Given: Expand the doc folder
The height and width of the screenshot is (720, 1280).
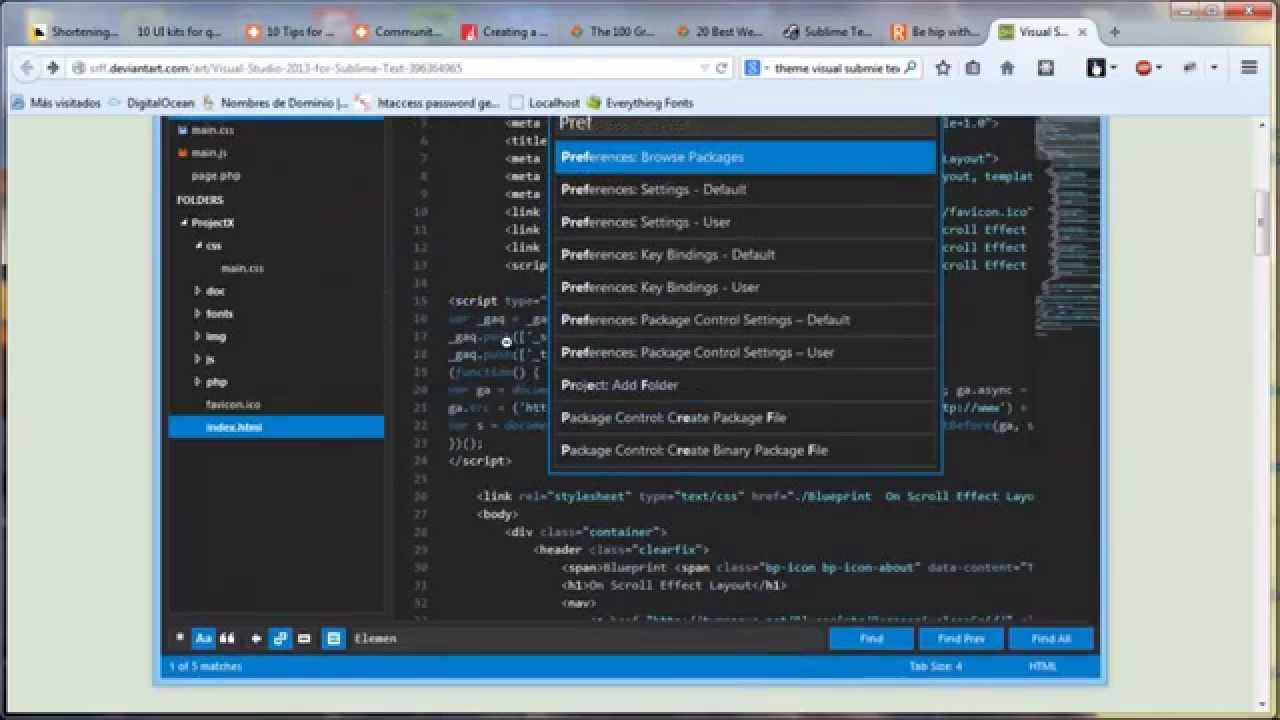Looking at the screenshot, I should pos(198,291).
